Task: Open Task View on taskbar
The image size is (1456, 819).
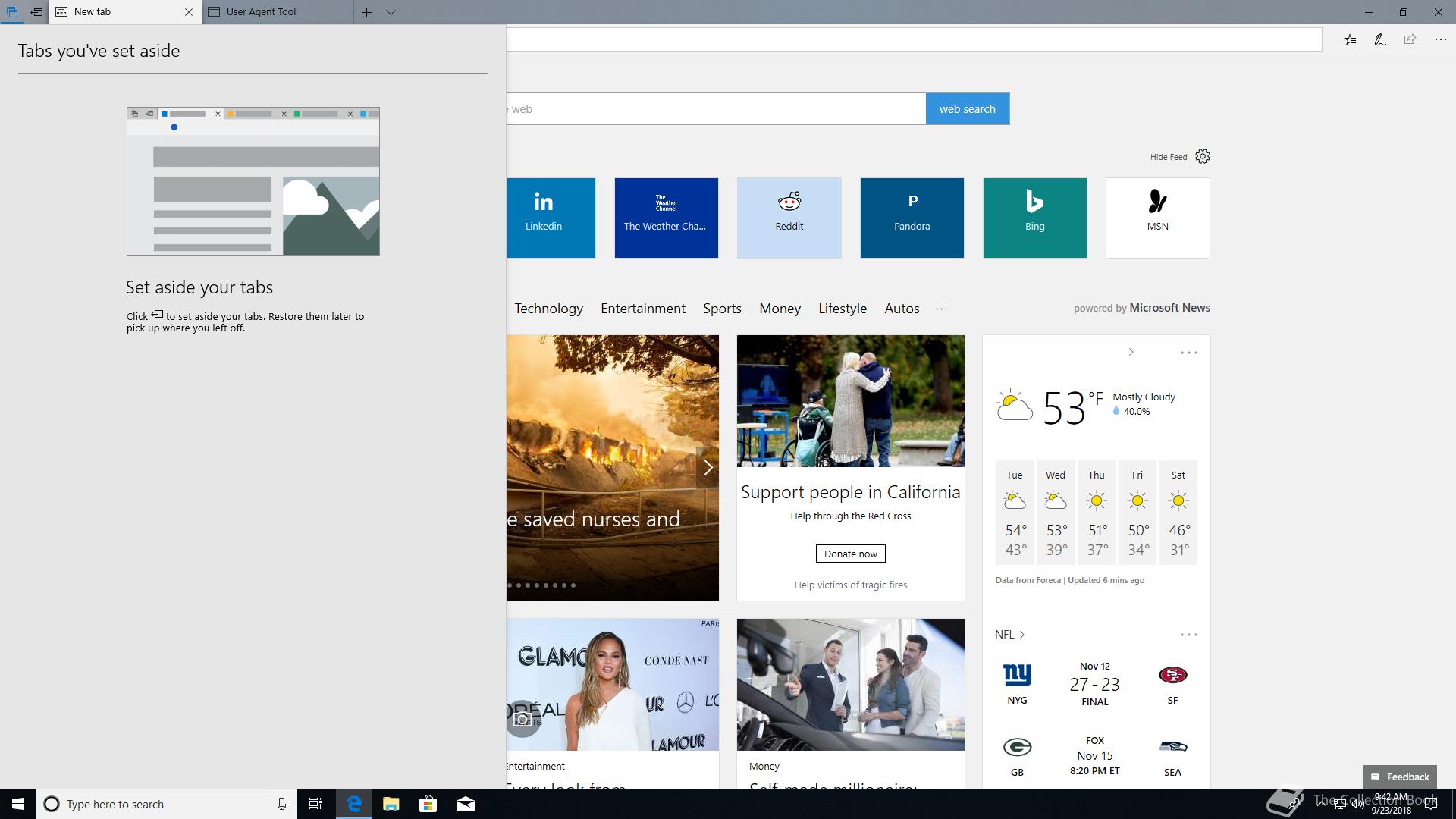Action: 315,804
